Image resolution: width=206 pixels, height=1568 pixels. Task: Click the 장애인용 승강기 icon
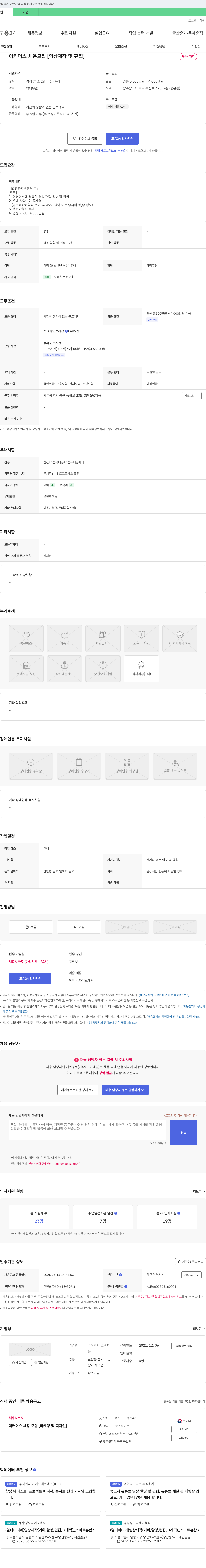pyautogui.click(x=79, y=766)
